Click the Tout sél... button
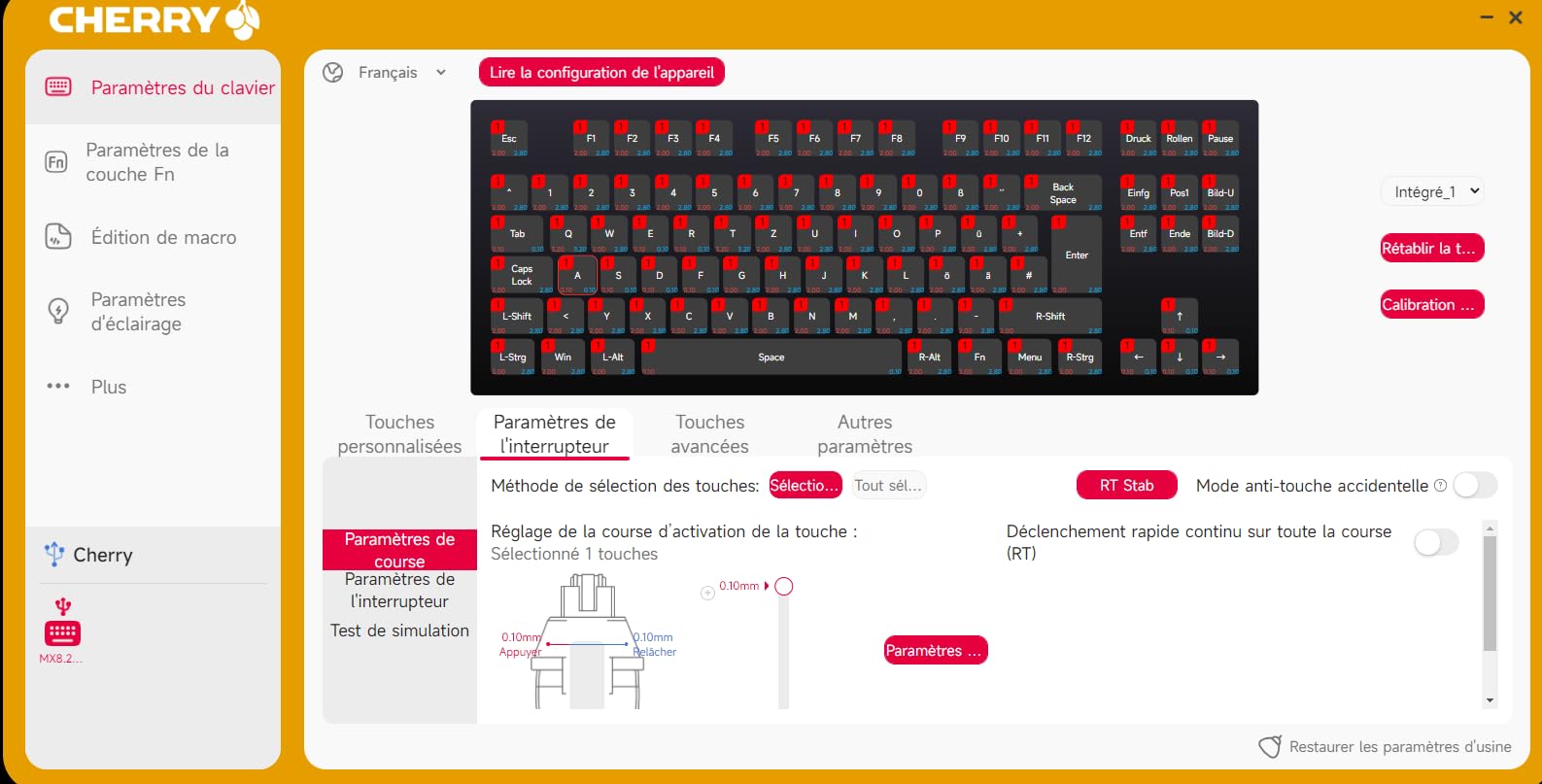This screenshot has height=784, width=1542. click(x=889, y=485)
